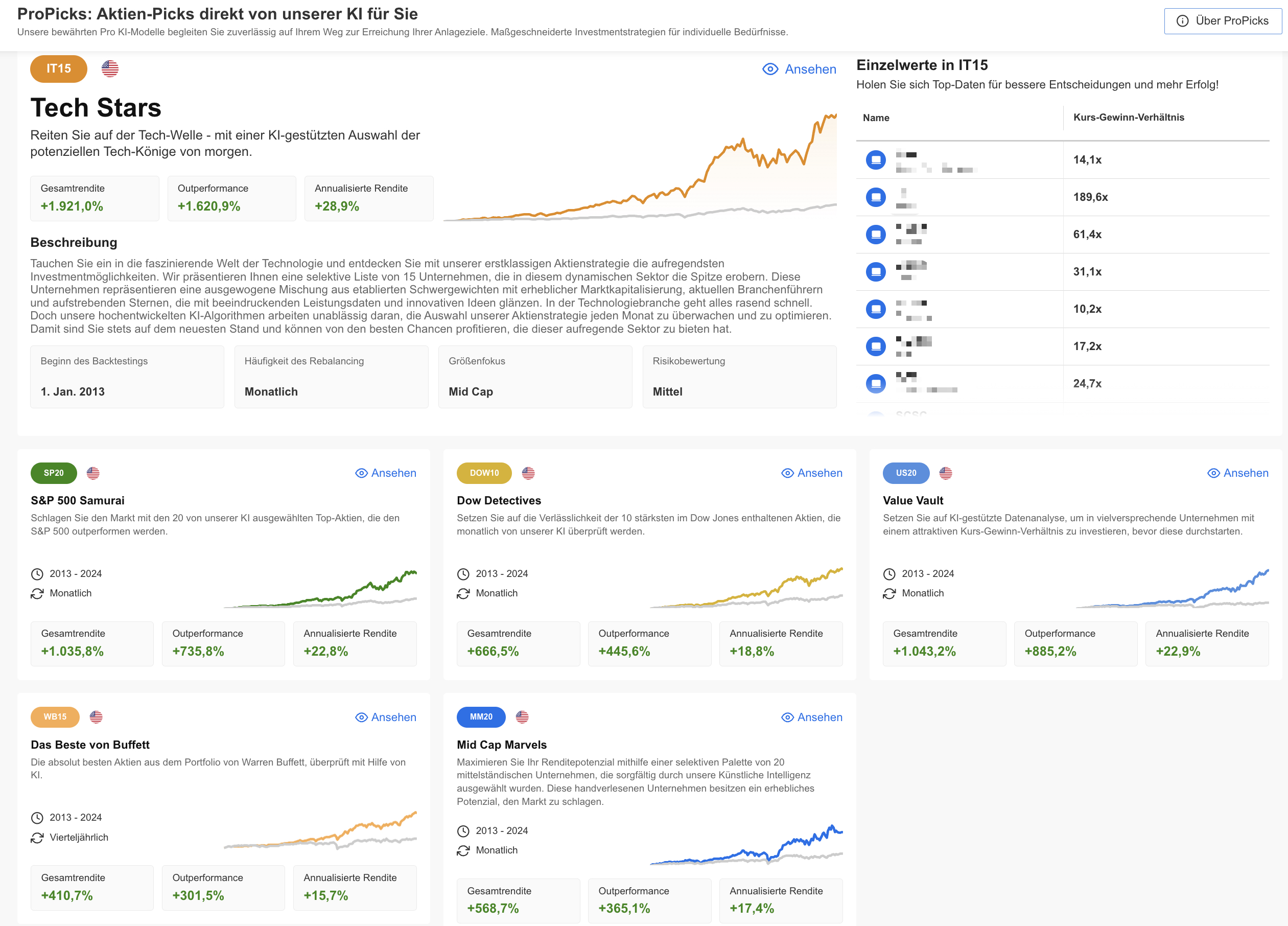Click the MM20 badge

click(481, 716)
